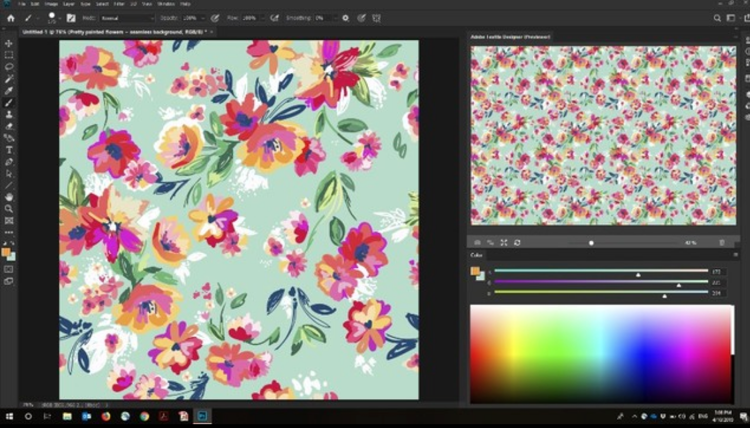750x428 pixels.
Task: Select the Move tool
Action: 9,44
